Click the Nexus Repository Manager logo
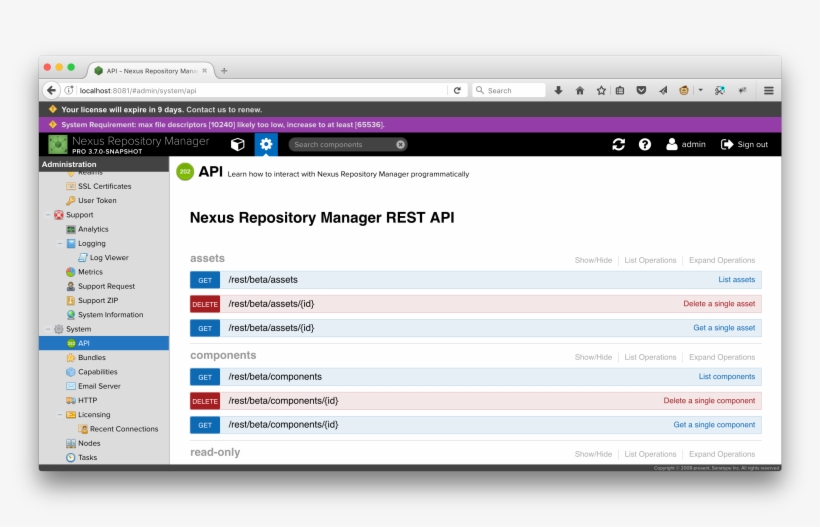This screenshot has width=820, height=527. [x=58, y=144]
